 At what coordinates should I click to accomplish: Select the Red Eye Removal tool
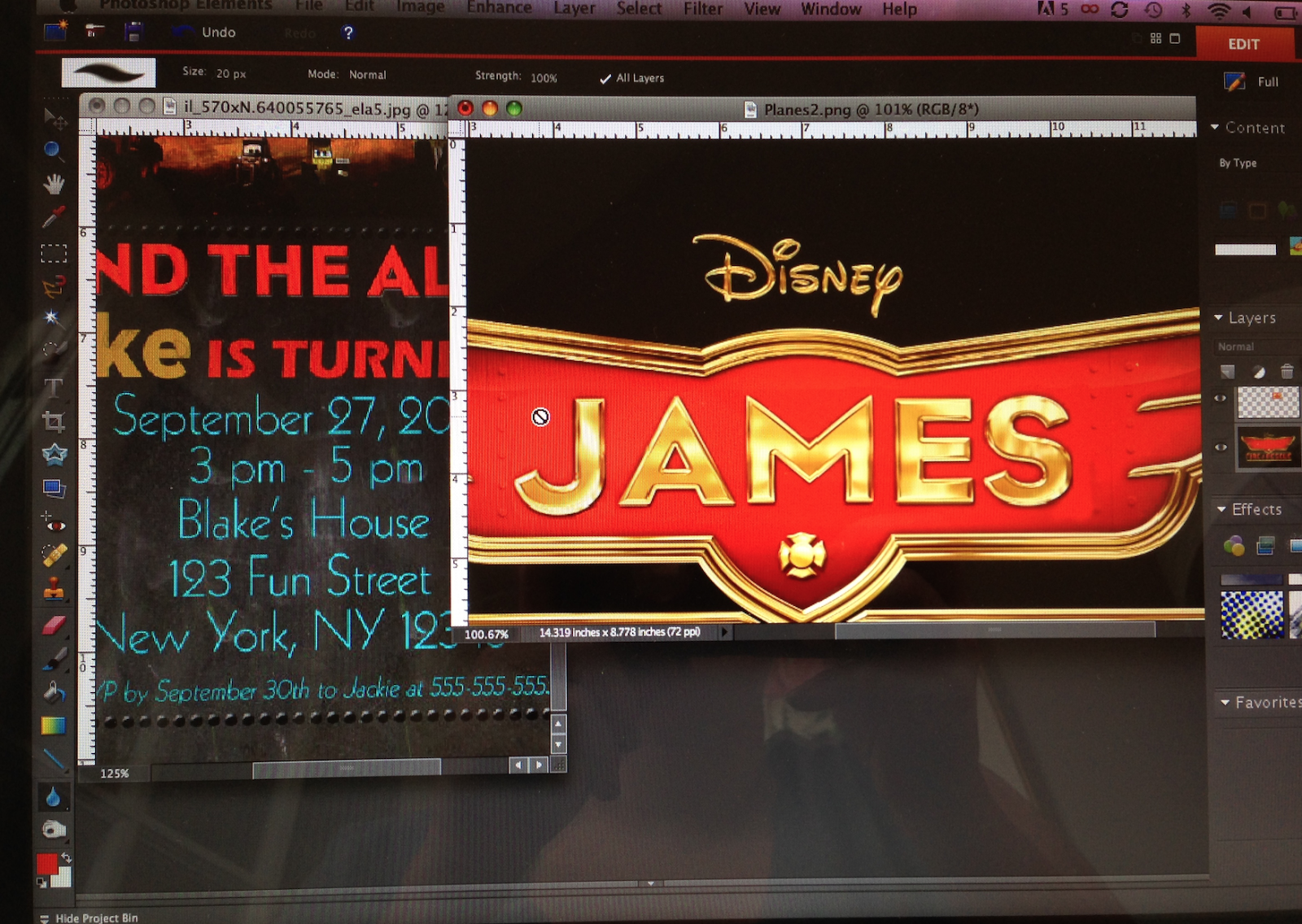54,521
